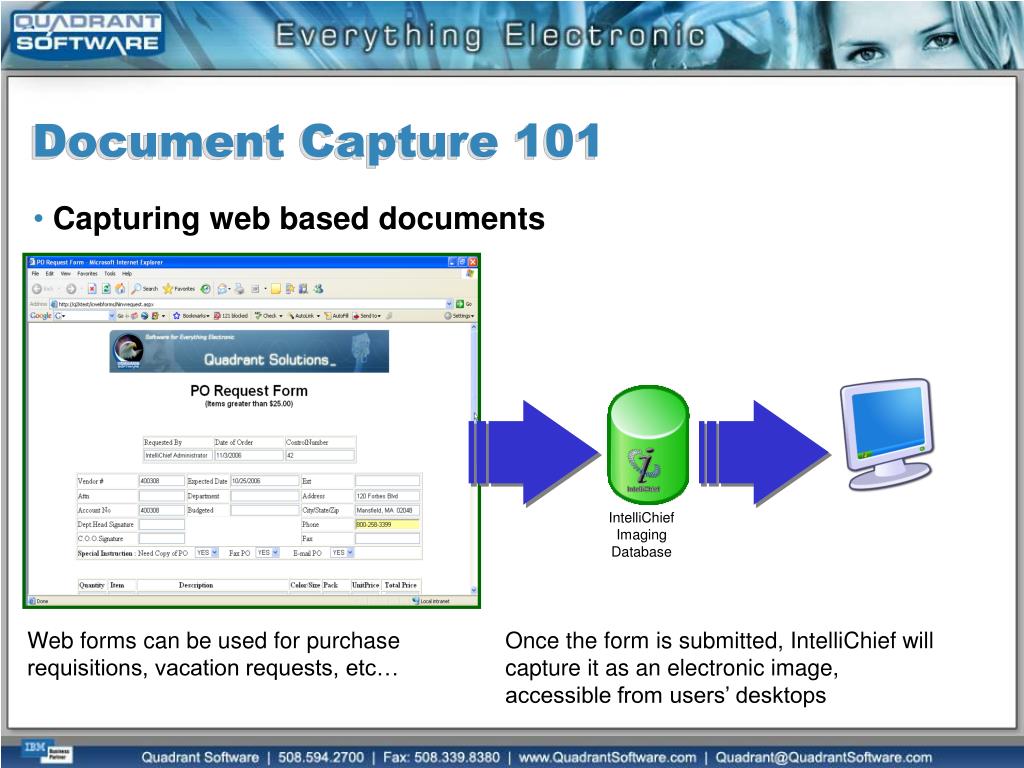Open the Edit menu

coord(50,274)
